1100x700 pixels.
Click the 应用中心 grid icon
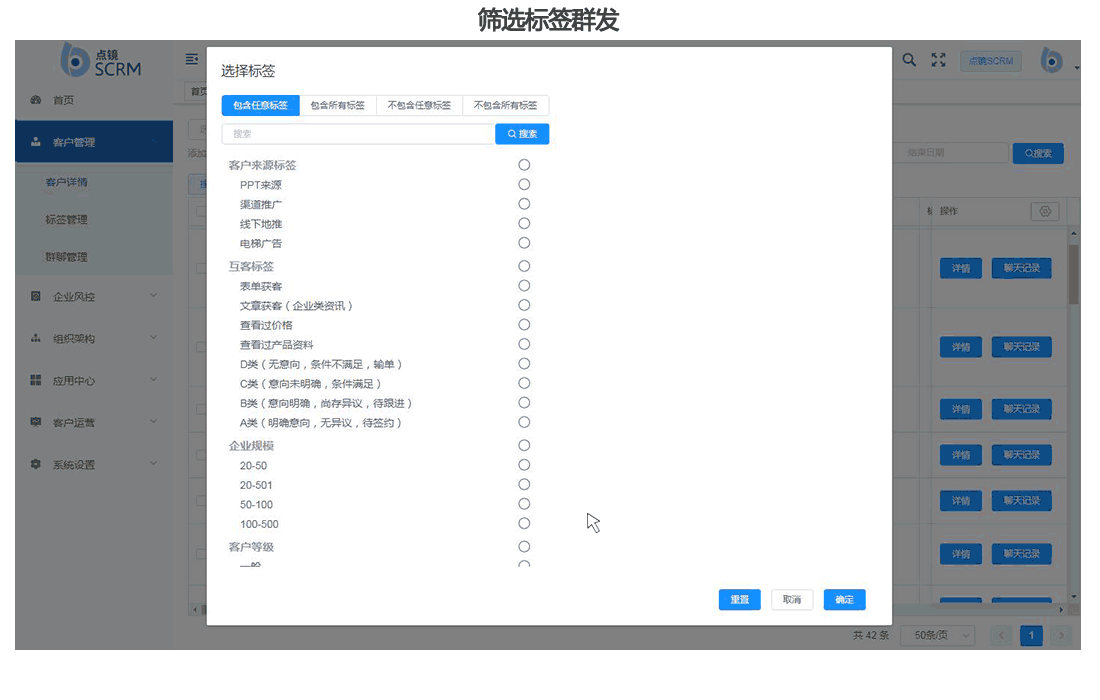(x=36, y=380)
